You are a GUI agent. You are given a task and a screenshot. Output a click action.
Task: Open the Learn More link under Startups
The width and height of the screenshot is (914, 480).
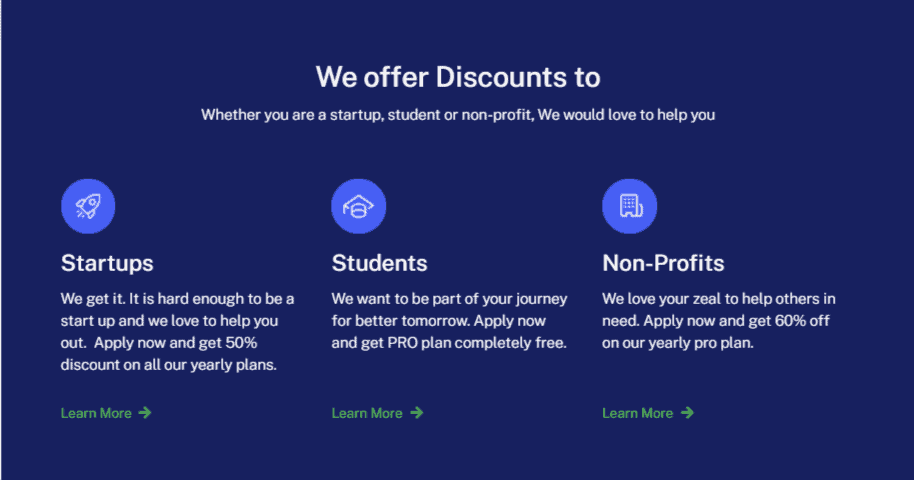pos(96,413)
